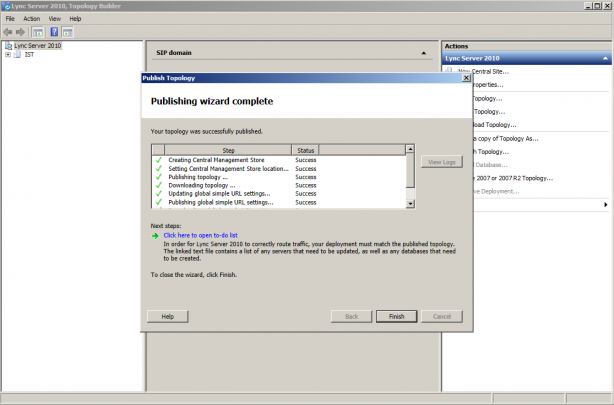Click checkmark beside Publishing topology step
This screenshot has width=614, height=405.
pos(159,177)
